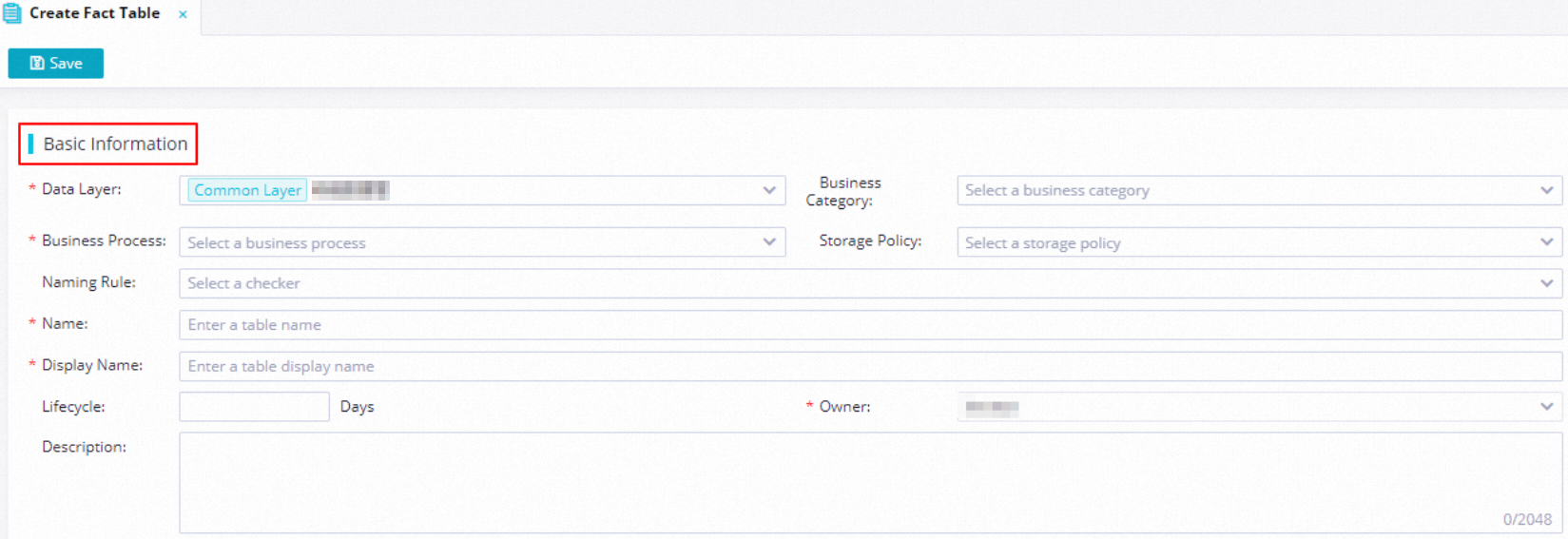This screenshot has width=1568, height=539.
Task: Click the Common Layer tag
Action: tap(247, 190)
